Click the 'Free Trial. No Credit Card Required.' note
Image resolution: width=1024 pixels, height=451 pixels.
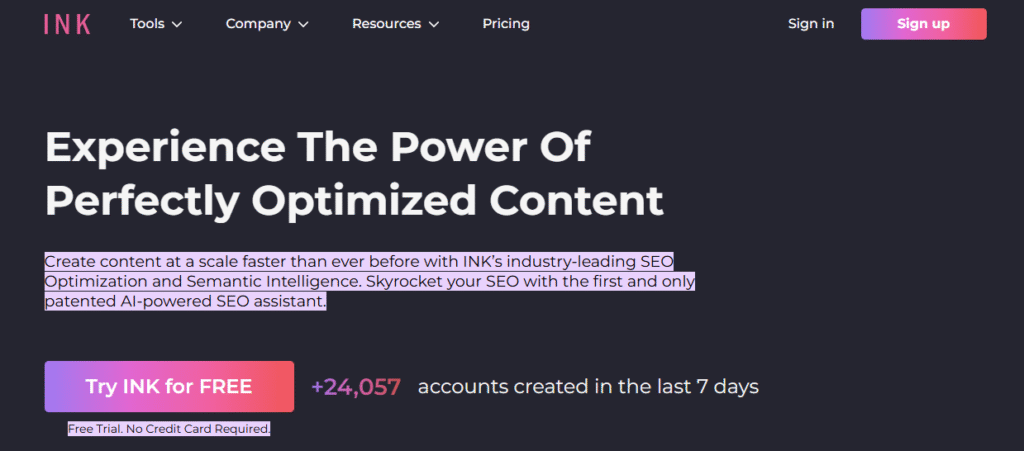coord(169,429)
